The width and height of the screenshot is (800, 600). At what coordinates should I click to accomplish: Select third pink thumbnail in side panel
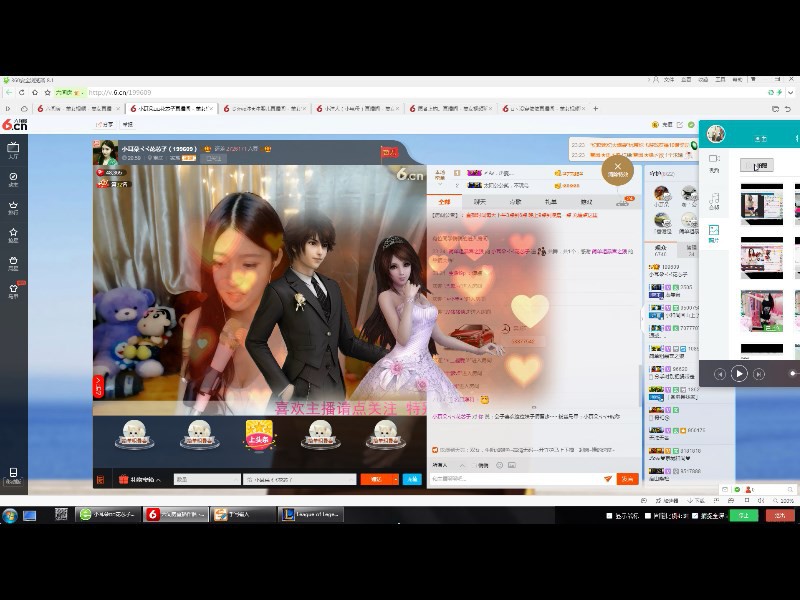click(x=761, y=311)
